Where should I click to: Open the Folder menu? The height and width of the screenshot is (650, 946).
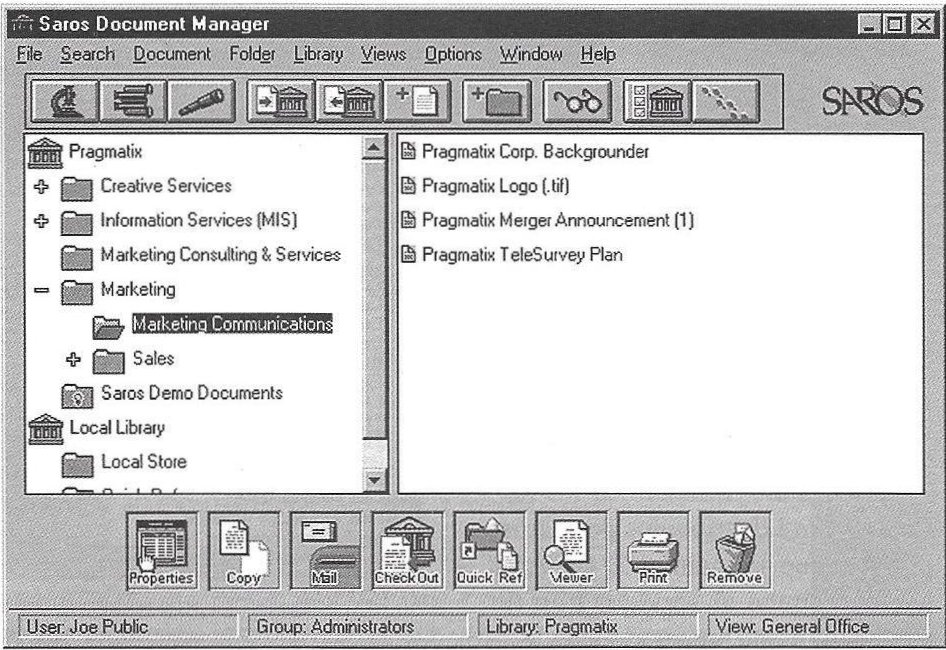point(252,54)
